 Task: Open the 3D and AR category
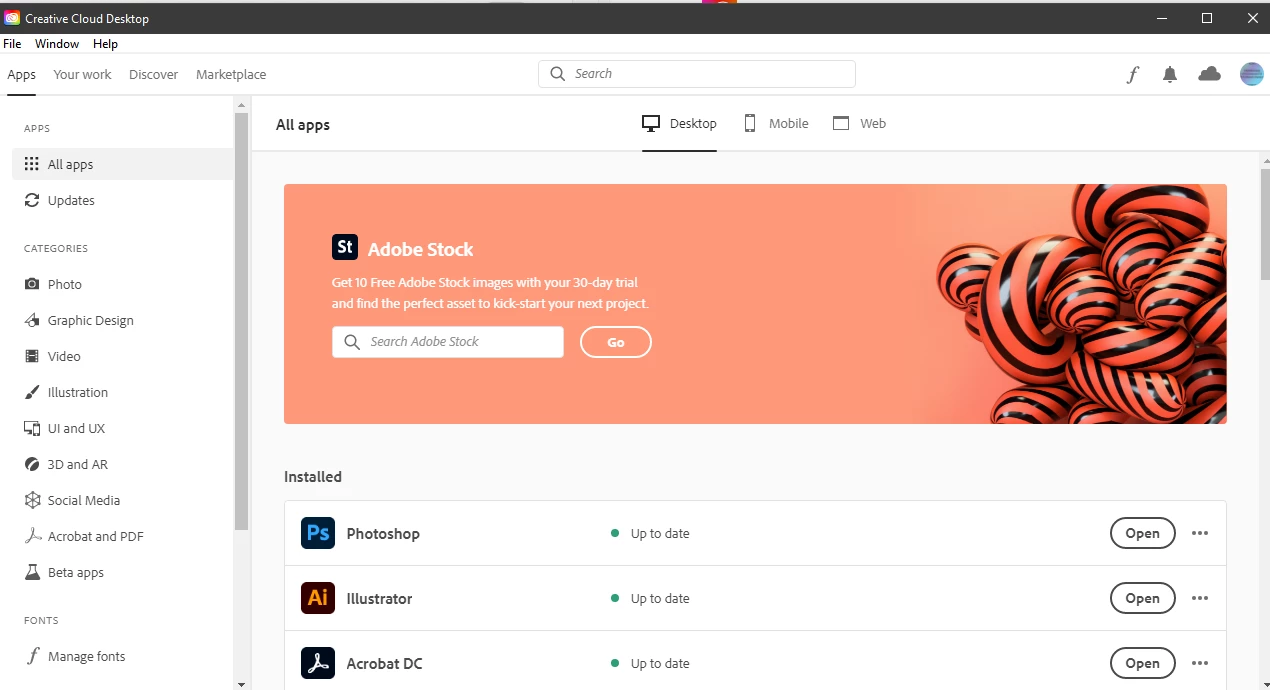click(122, 464)
